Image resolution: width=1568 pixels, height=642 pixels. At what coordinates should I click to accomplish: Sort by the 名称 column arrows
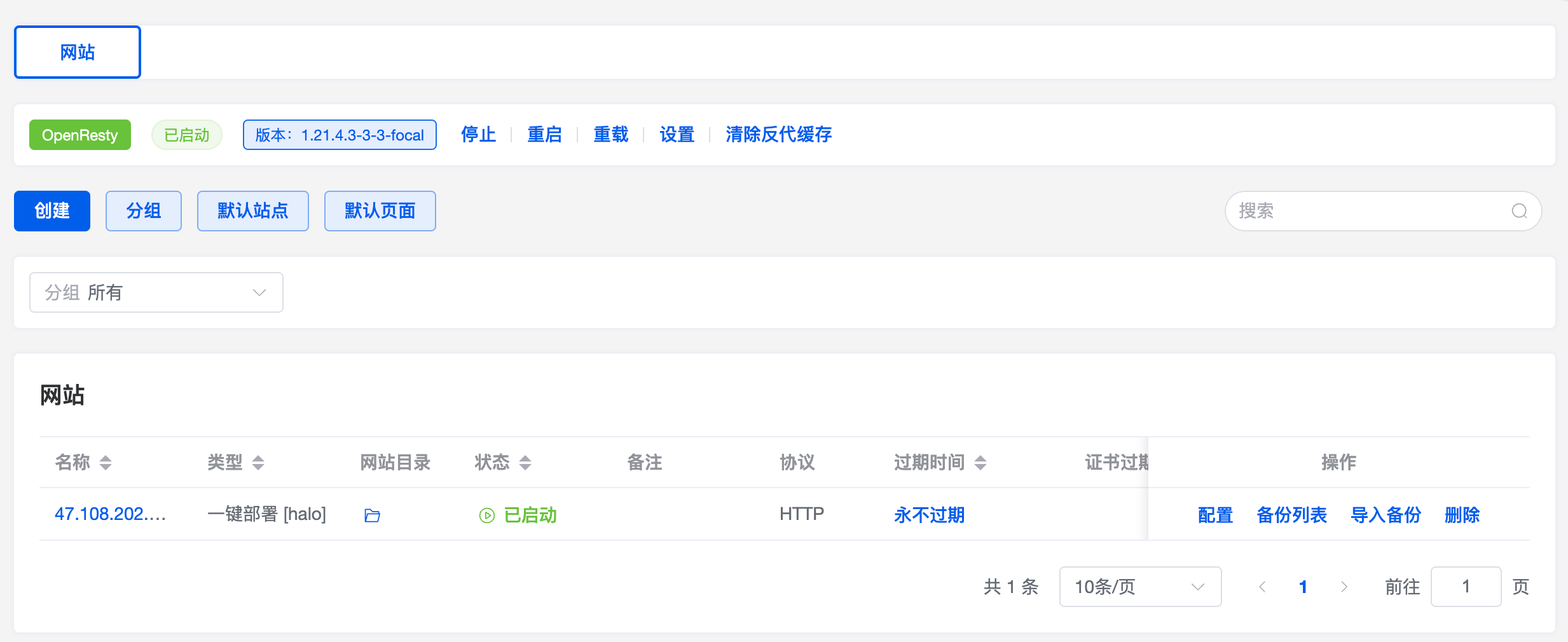pyautogui.click(x=106, y=463)
